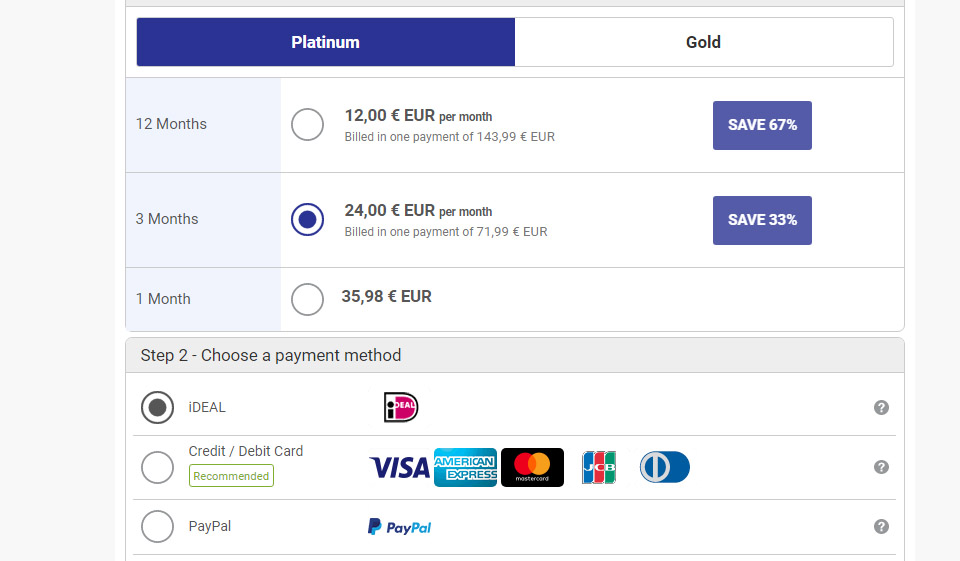
Task: Choose the 1 Month plan radio button
Action: pyautogui.click(x=307, y=298)
